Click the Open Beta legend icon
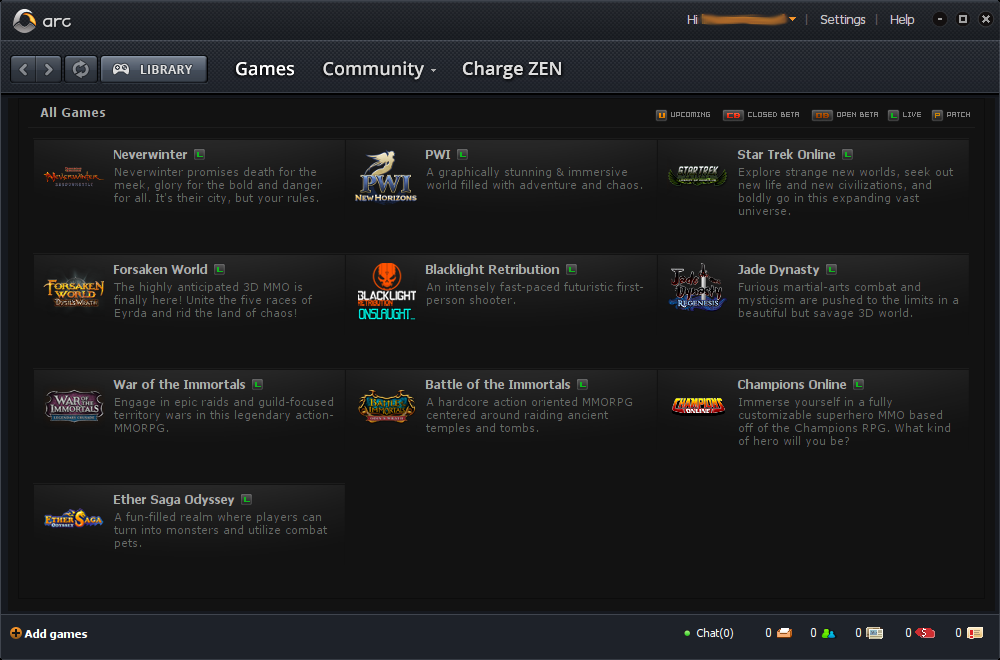1000x660 pixels. tap(821, 115)
